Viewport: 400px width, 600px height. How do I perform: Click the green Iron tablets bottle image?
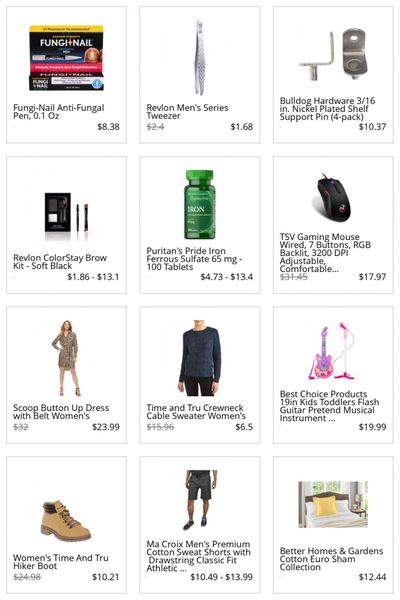coord(199,205)
